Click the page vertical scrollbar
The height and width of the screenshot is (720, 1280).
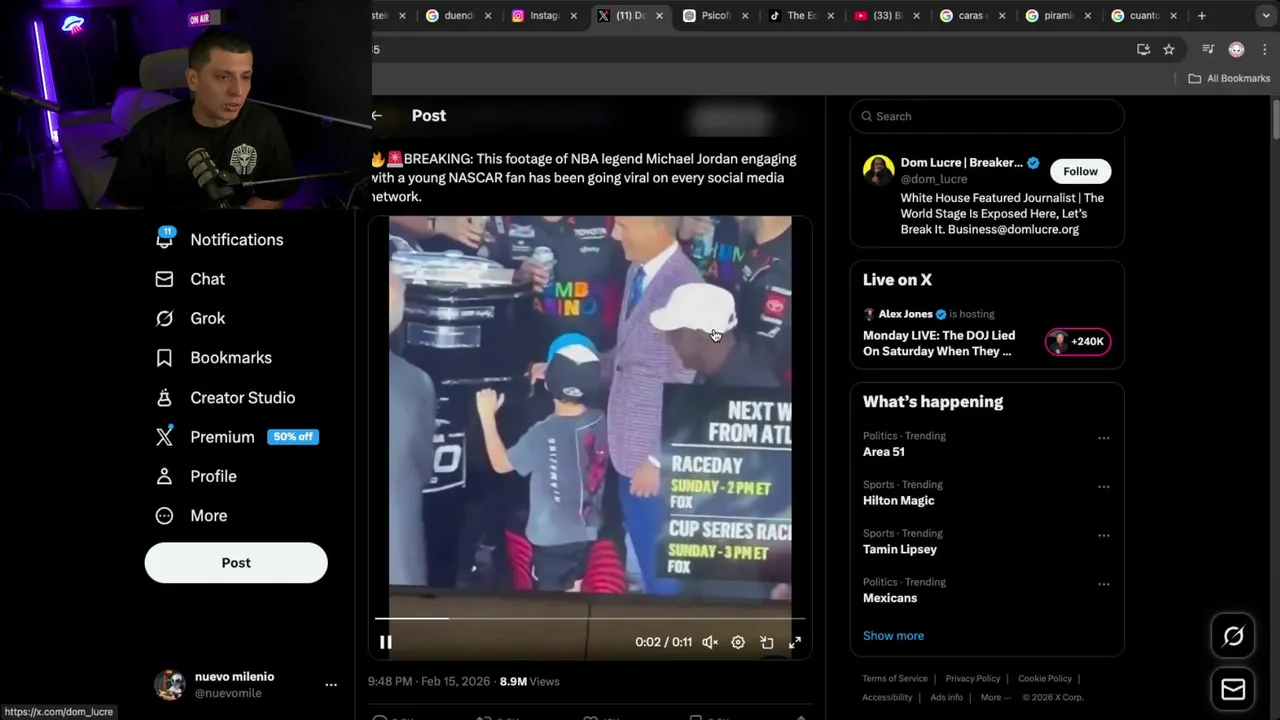point(1275,120)
